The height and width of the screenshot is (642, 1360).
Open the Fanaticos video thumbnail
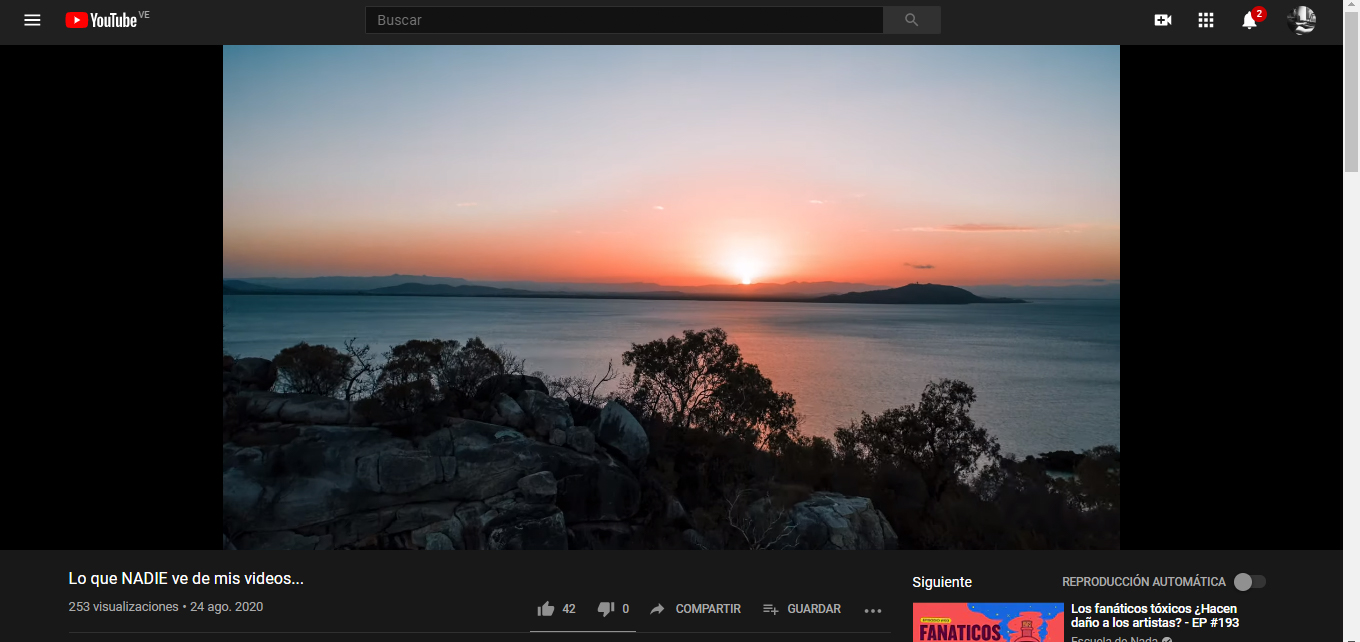tap(988, 622)
